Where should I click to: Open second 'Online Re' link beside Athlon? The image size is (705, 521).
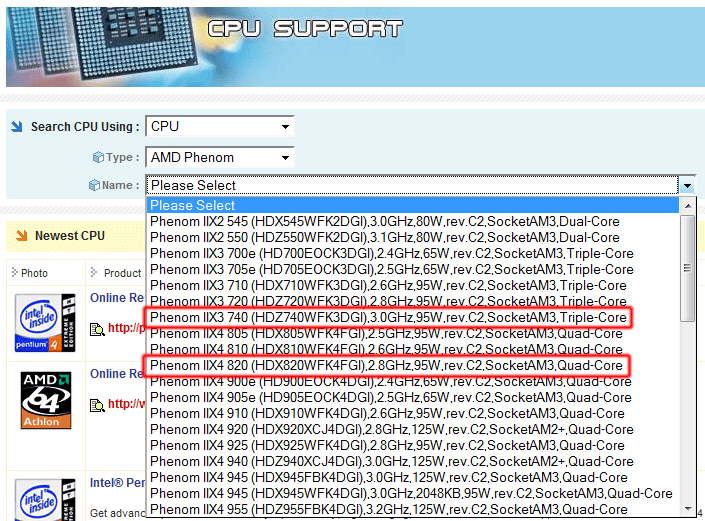(x=117, y=374)
